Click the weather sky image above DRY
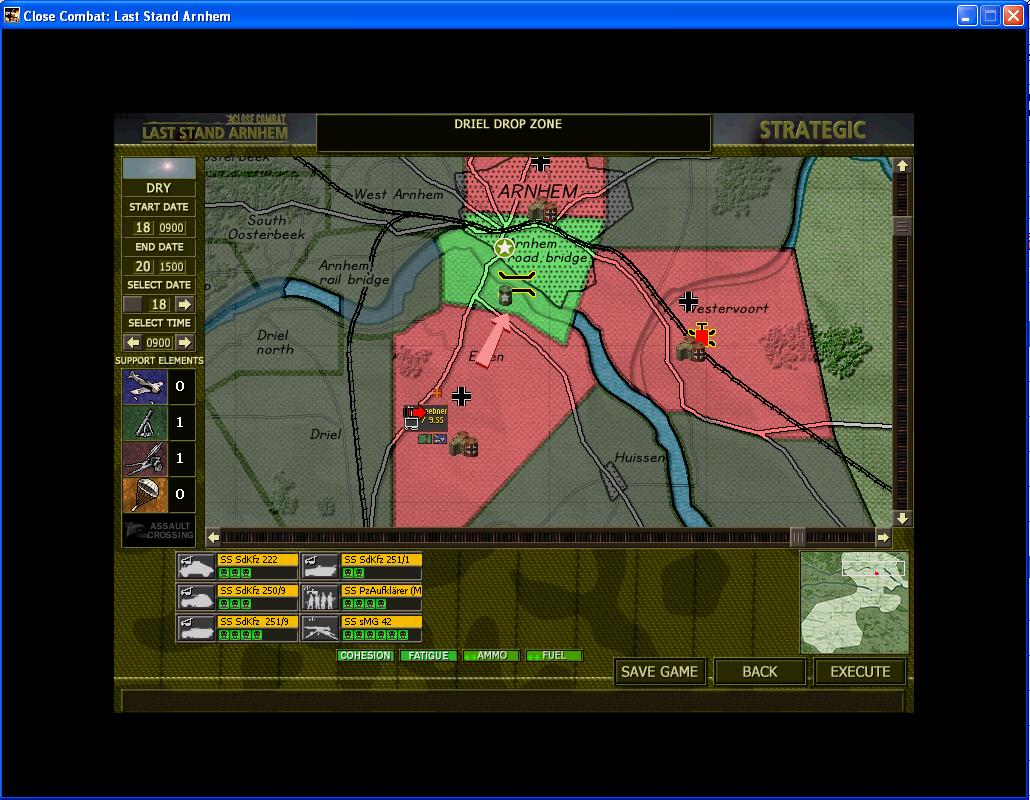 click(x=159, y=168)
